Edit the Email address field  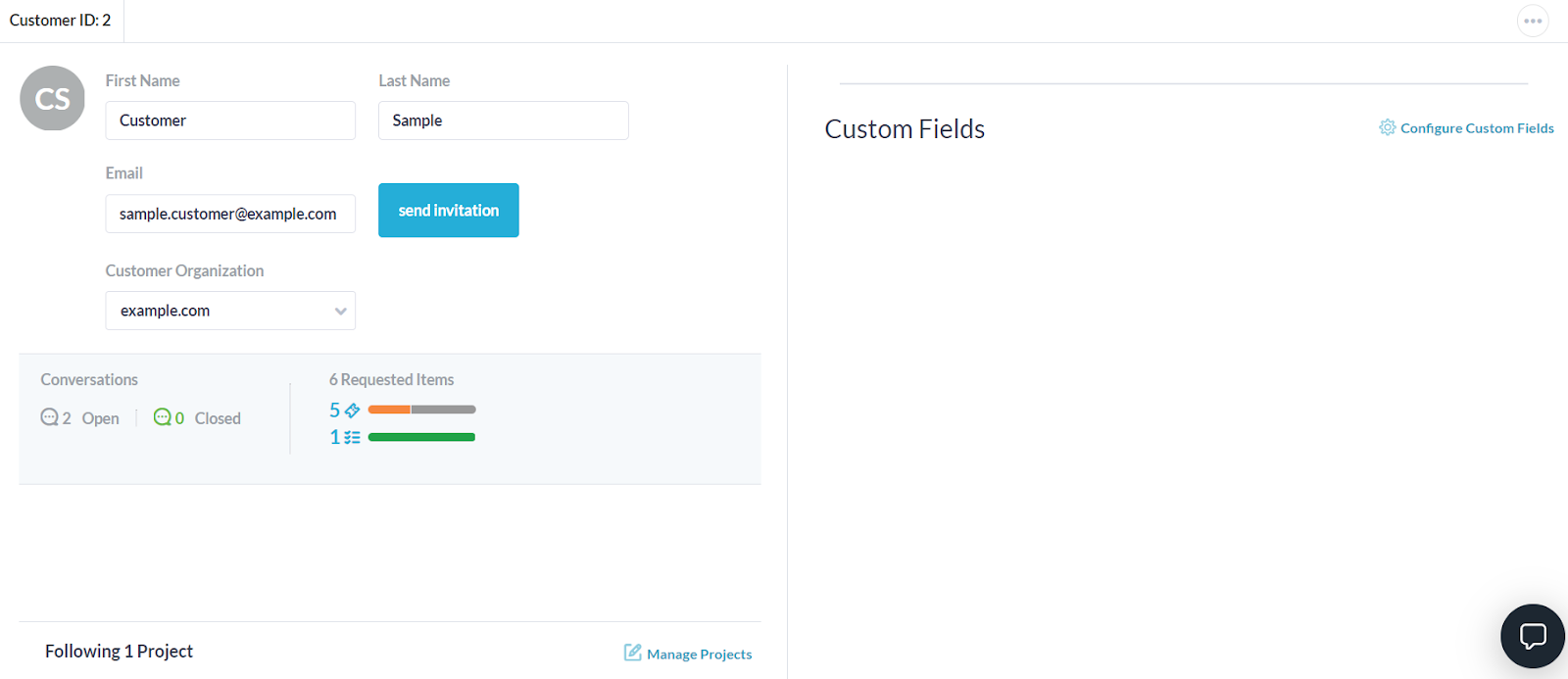[229, 214]
